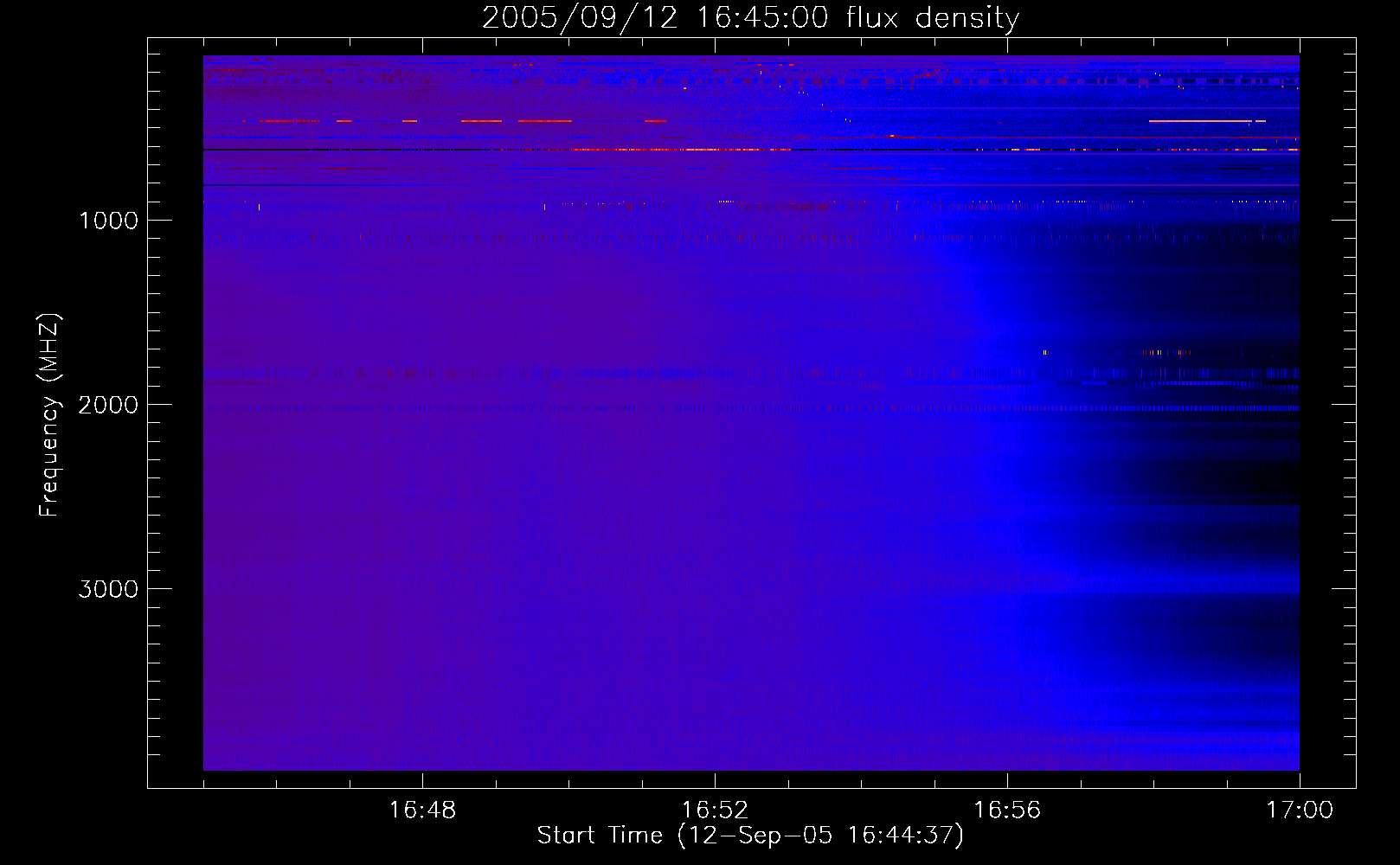
Task: Click the 'Start Time (12-Sep-05 16:44:37)' x-axis label
Action: (x=750, y=836)
